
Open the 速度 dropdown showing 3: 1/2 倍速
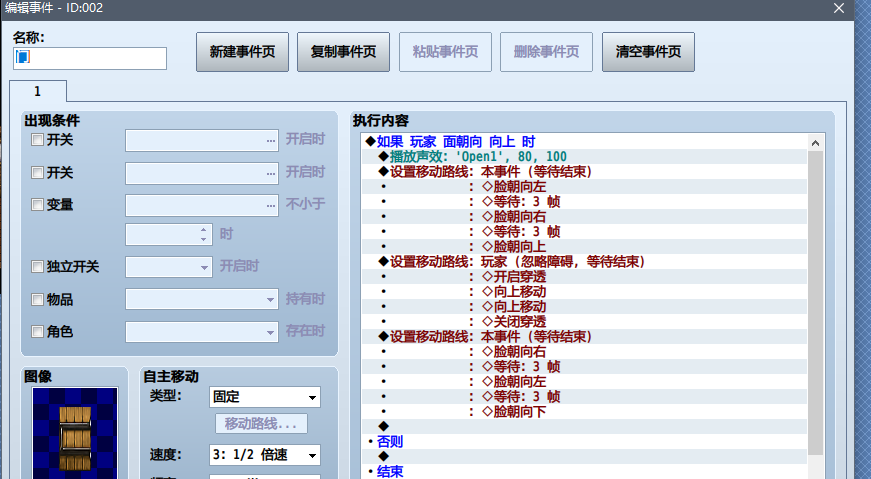pos(265,455)
